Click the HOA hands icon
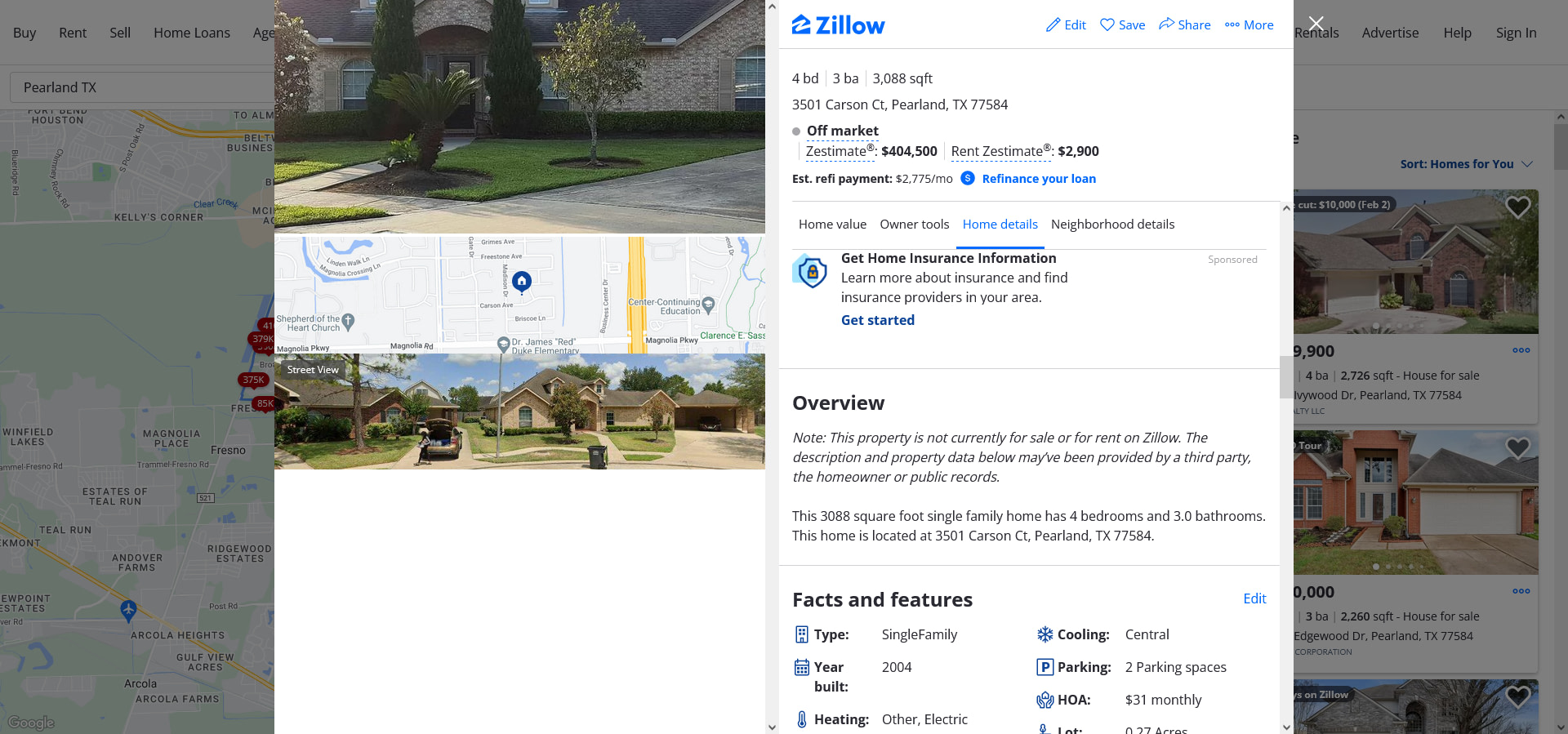Image resolution: width=1568 pixels, height=734 pixels. click(1045, 700)
